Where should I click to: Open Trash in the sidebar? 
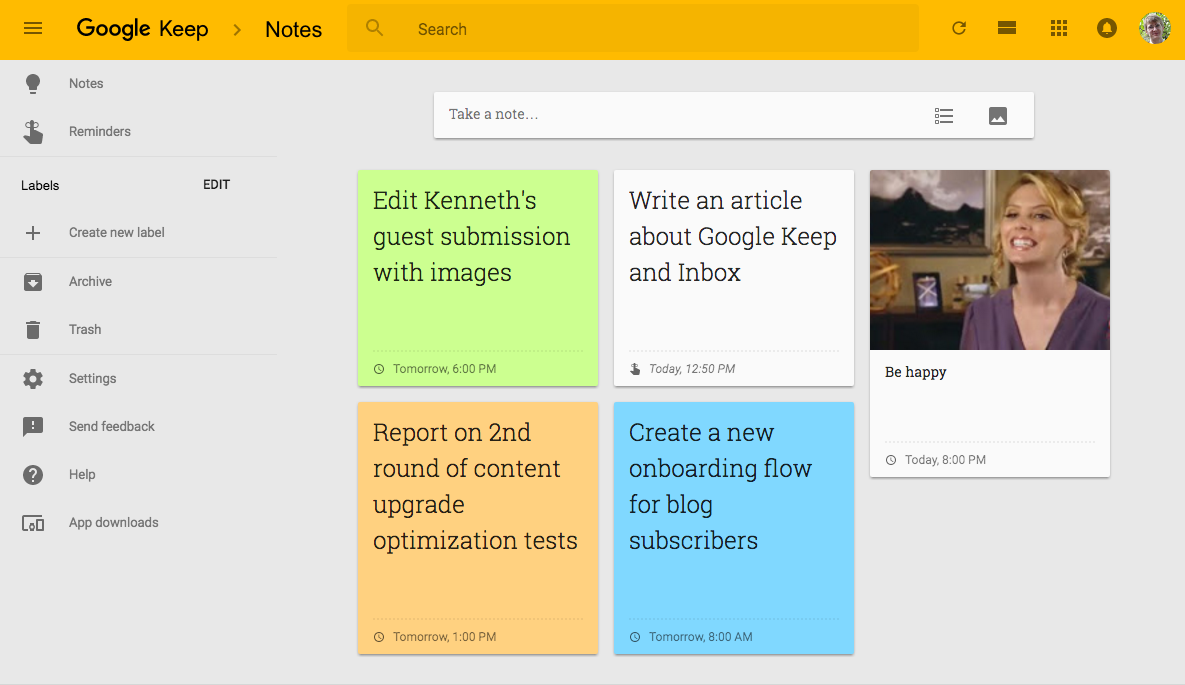click(x=85, y=330)
